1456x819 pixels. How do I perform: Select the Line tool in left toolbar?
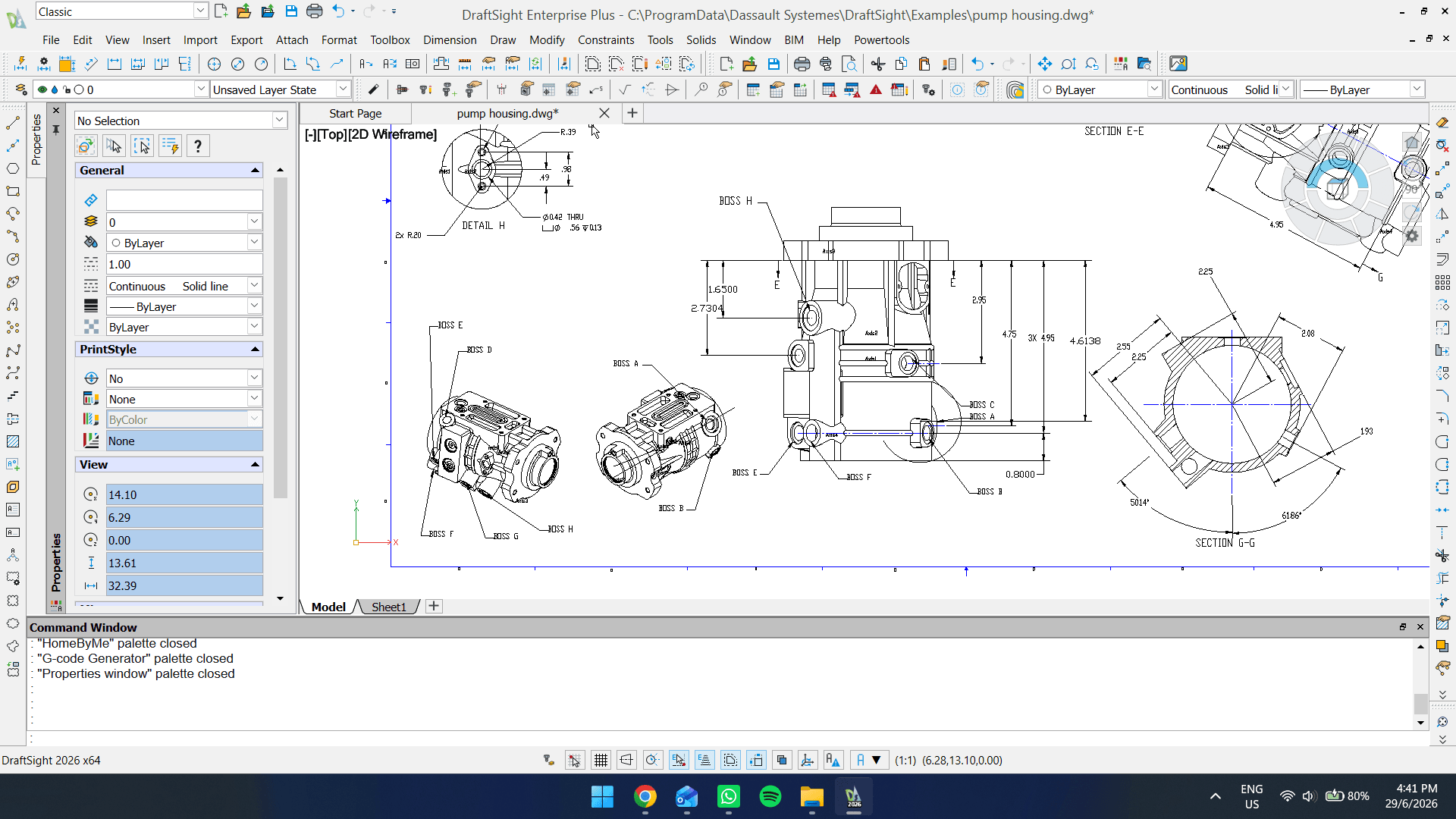click(13, 123)
